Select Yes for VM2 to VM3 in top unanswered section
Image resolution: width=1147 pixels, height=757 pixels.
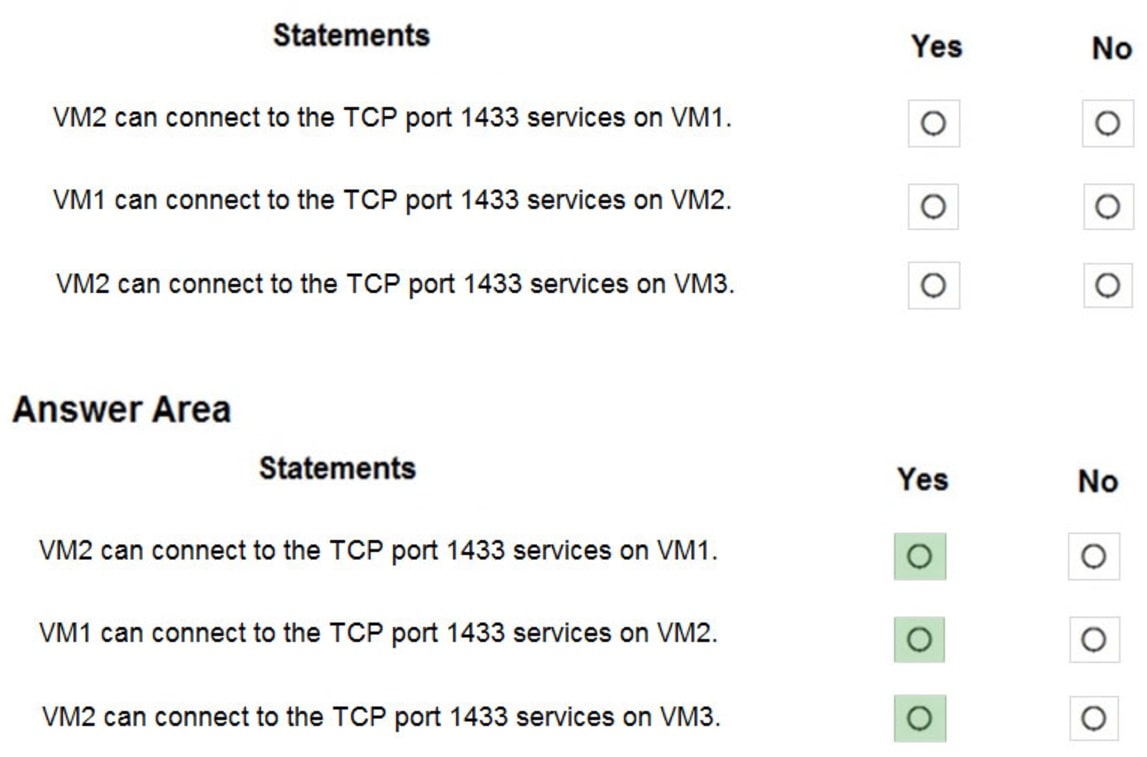933,286
